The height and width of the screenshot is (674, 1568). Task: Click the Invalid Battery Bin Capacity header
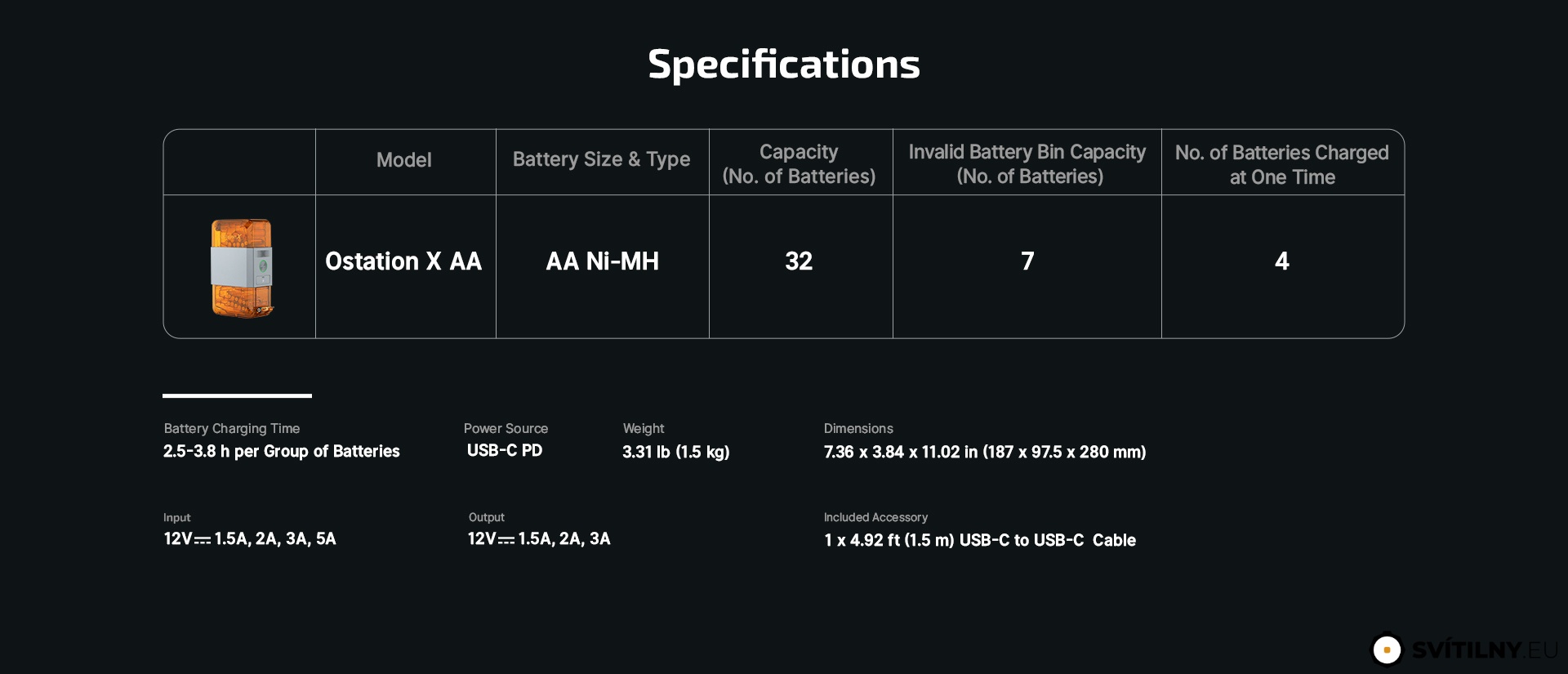click(x=1027, y=164)
